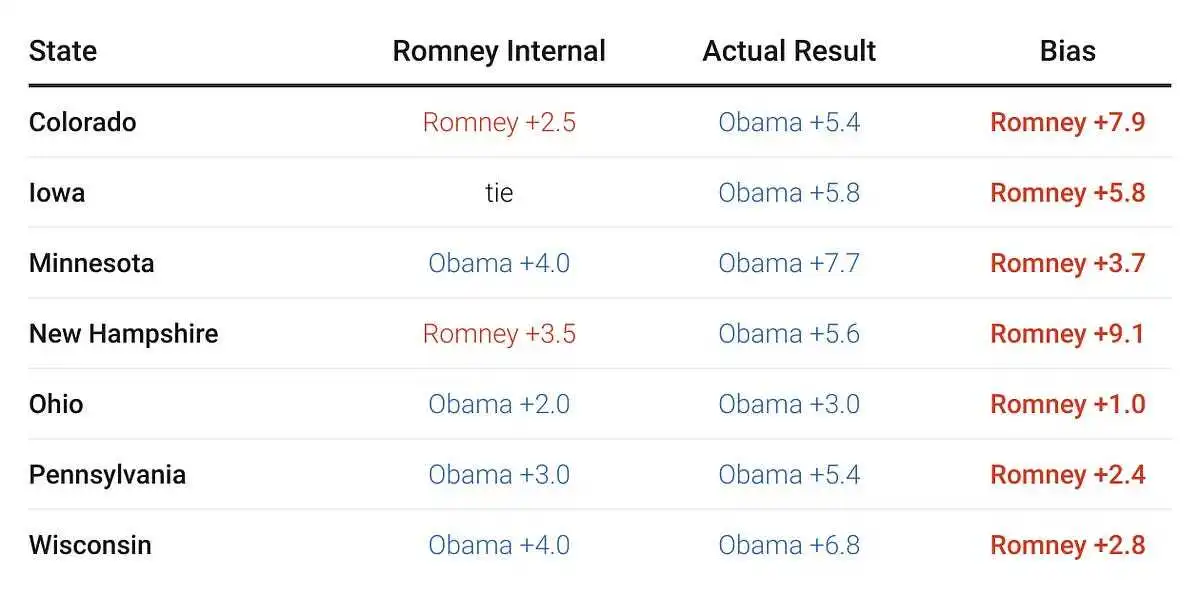Click Colorado's Romney +2.5 internal value

pyautogui.click(x=499, y=122)
